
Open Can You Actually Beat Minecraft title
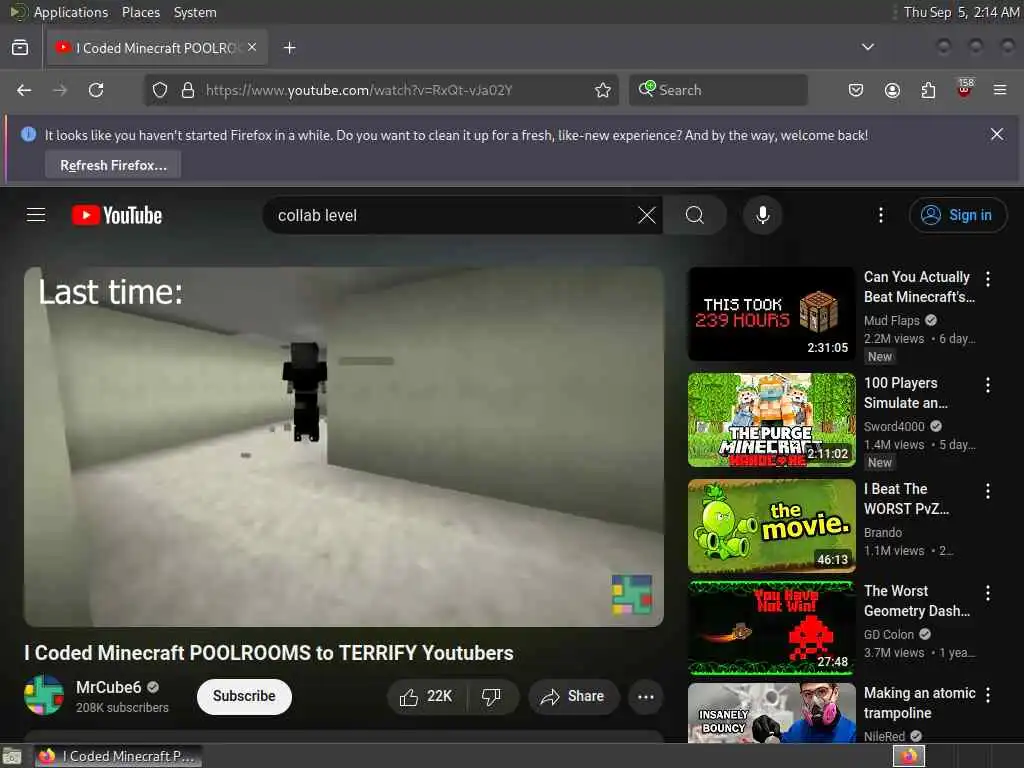pyautogui.click(x=919, y=287)
